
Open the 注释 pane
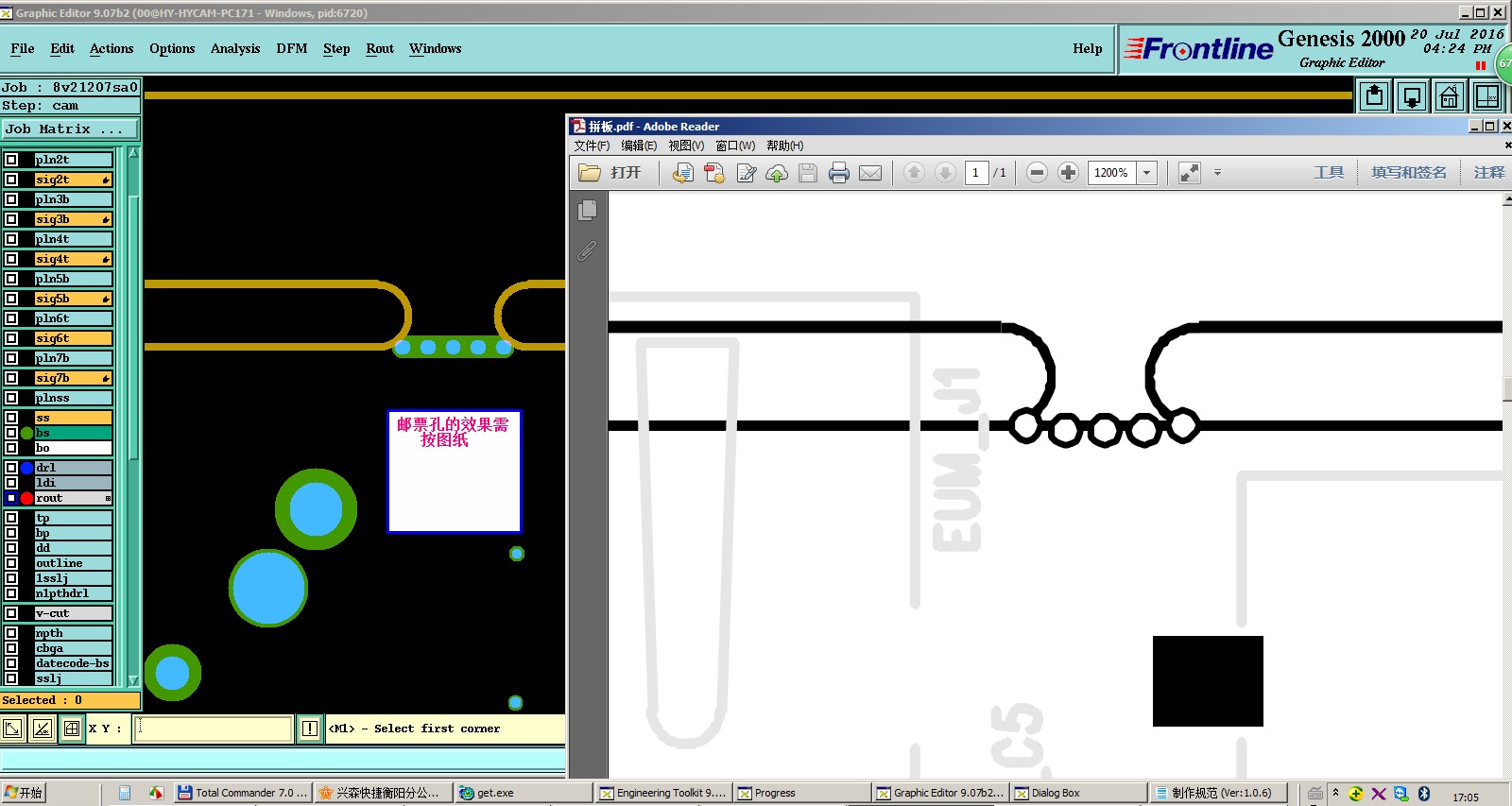pyautogui.click(x=1489, y=173)
